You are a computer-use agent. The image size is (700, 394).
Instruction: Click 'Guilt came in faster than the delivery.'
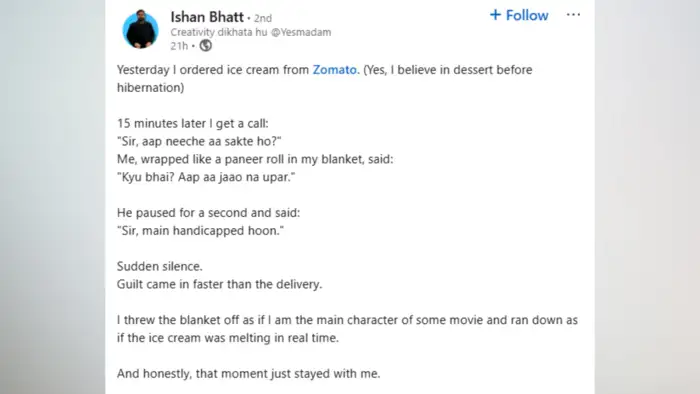[220, 284]
